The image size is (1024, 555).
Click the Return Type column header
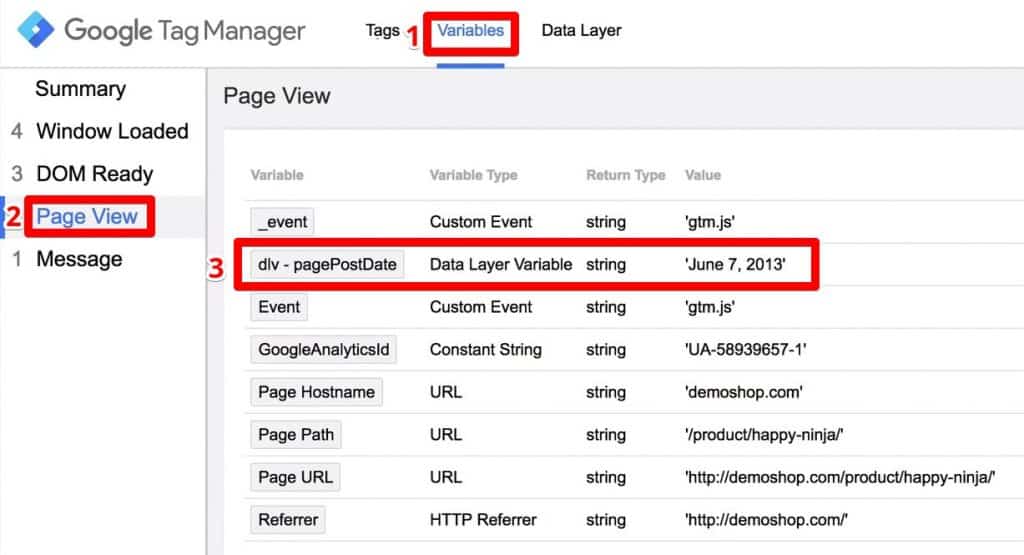[x=626, y=175]
